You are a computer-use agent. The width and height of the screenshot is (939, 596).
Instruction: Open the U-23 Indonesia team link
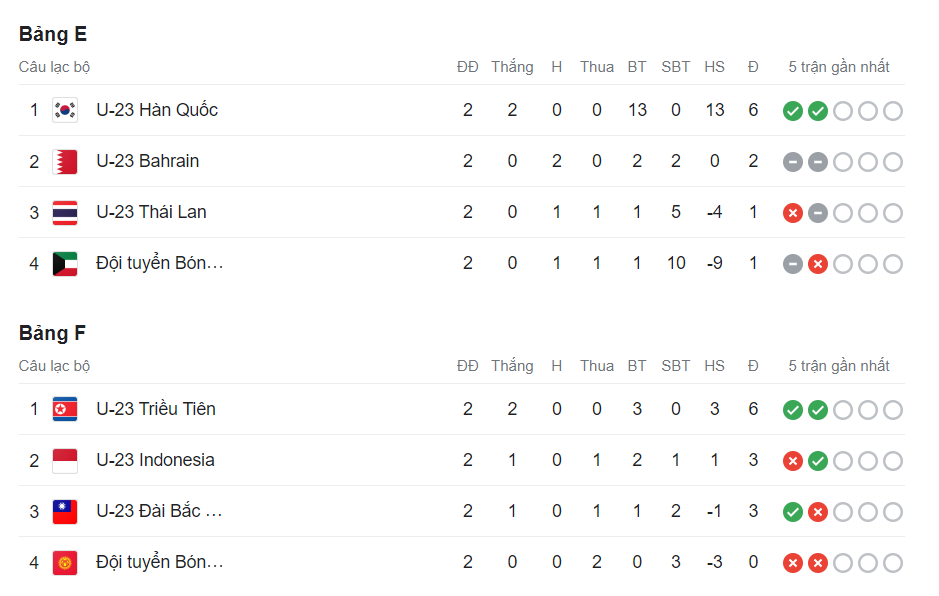155,460
